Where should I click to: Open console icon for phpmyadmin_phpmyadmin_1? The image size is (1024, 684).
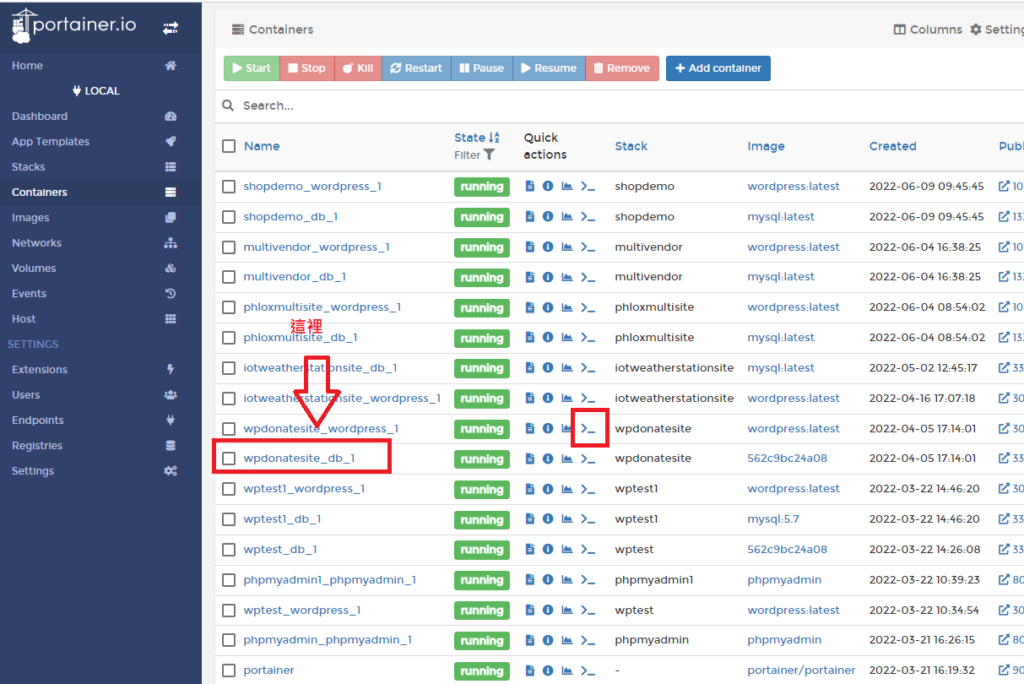point(588,641)
